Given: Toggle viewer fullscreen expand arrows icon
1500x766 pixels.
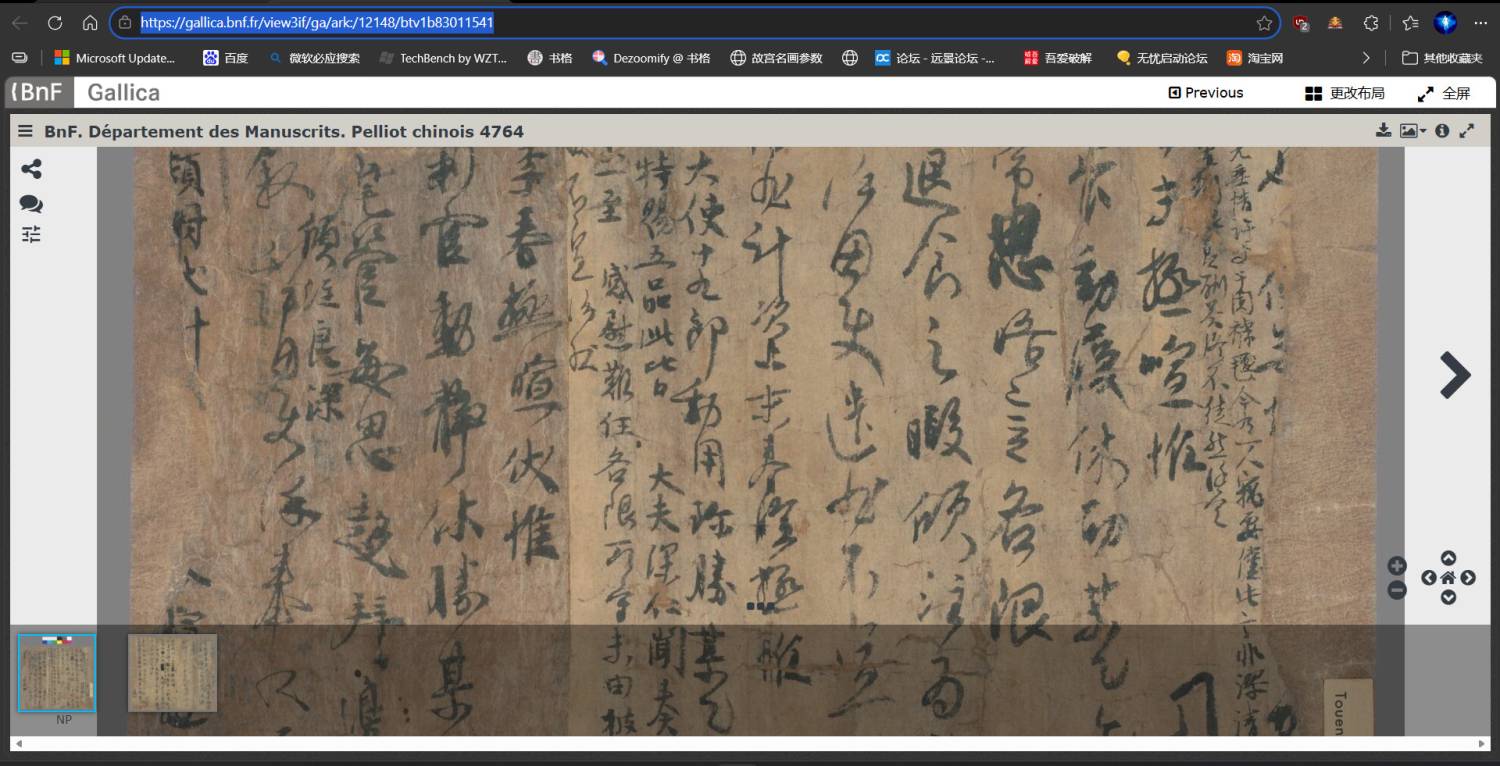Looking at the screenshot, I should [x=1467, y=130].
